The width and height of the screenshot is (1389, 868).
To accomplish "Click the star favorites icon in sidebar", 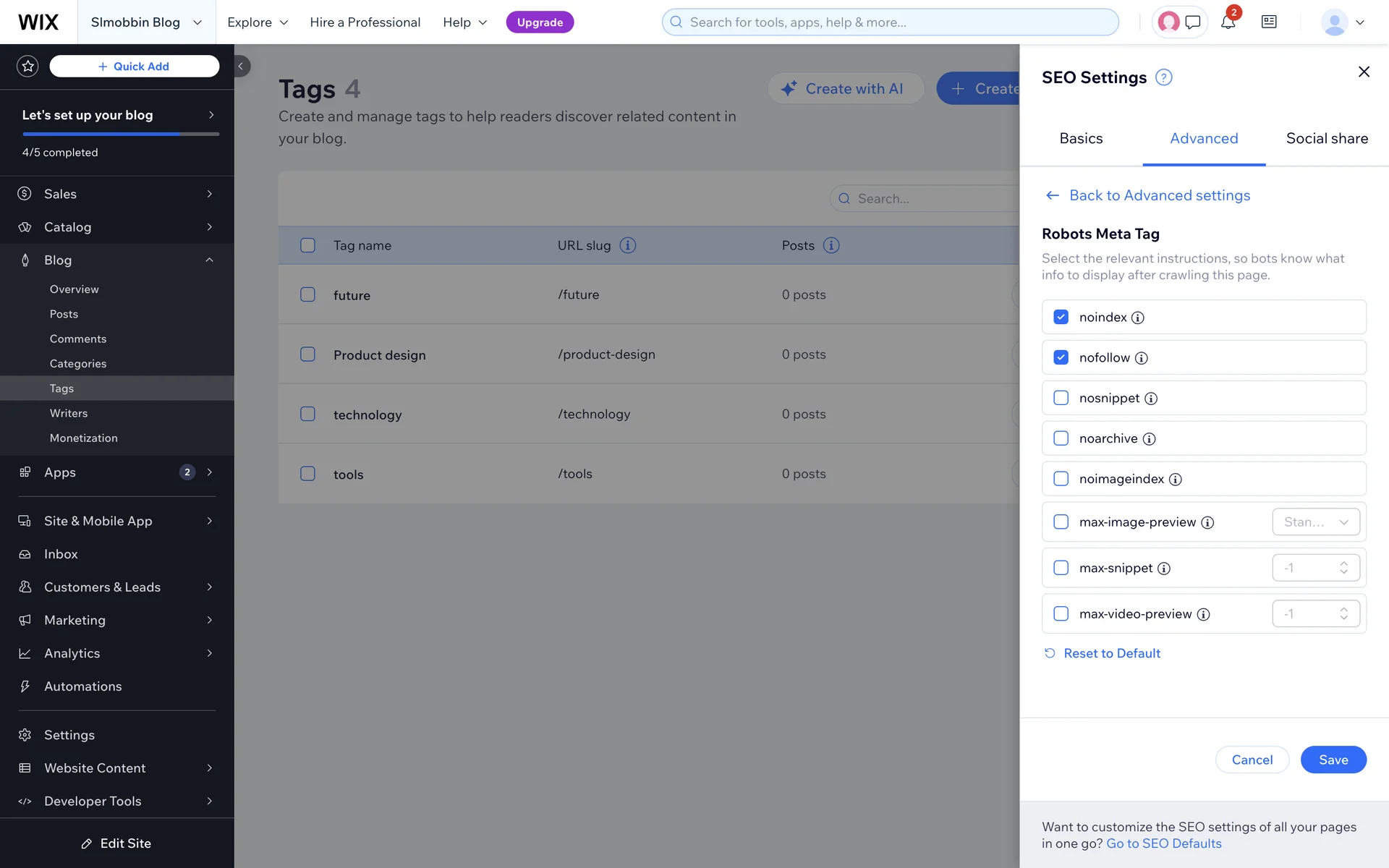I will tap(27, 67).
